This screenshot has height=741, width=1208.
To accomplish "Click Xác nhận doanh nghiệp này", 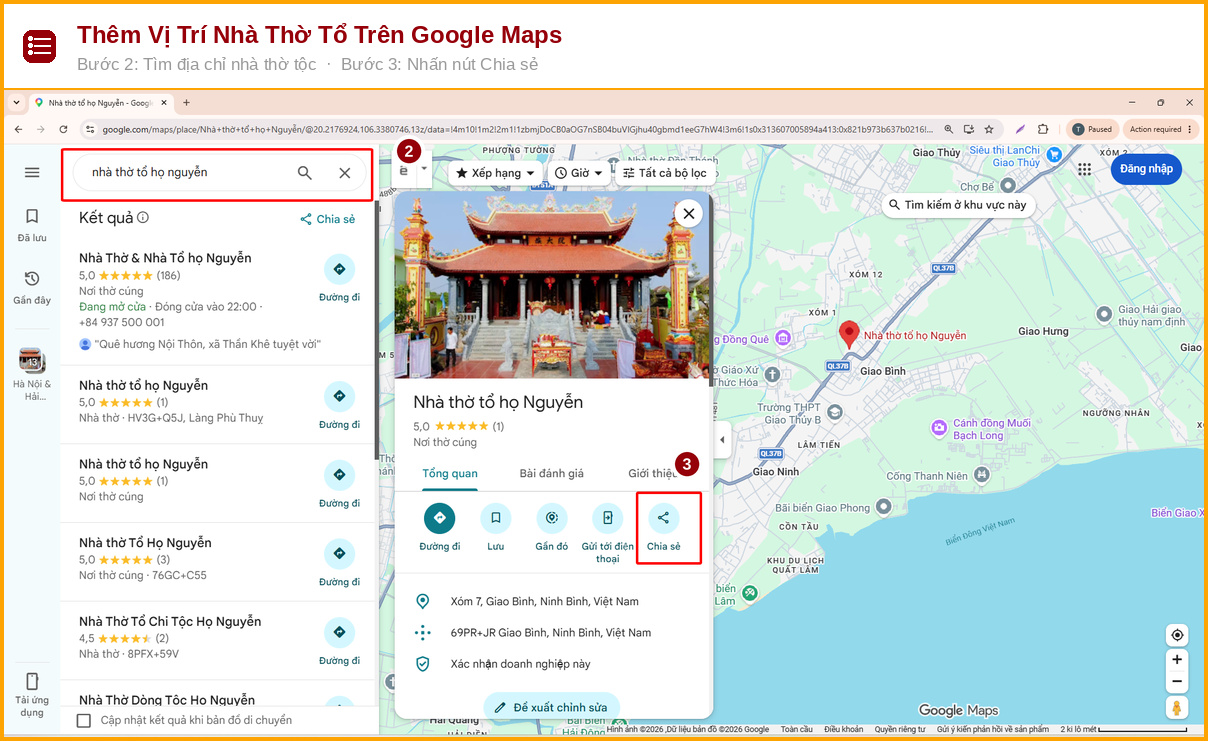I will [x=520, y=664].
